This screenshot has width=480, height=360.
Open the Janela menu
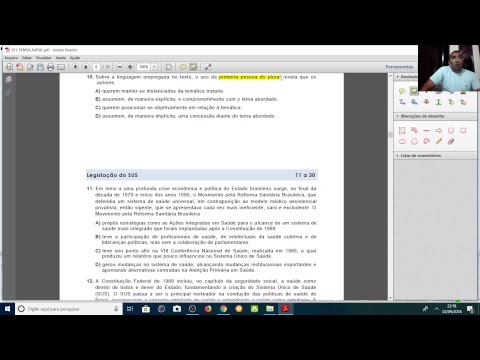tap(60, 58)
